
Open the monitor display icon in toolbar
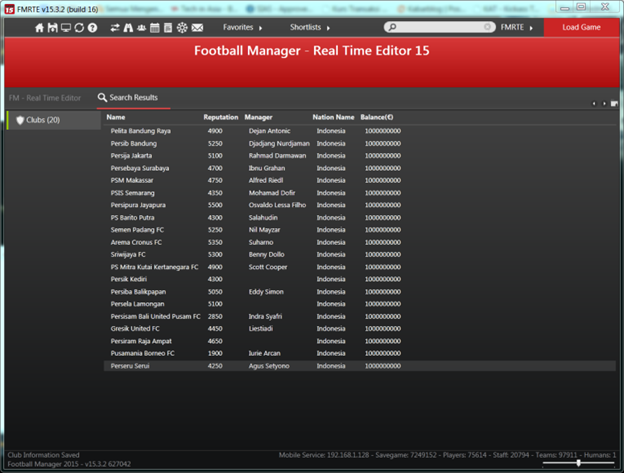coord(66,27)
